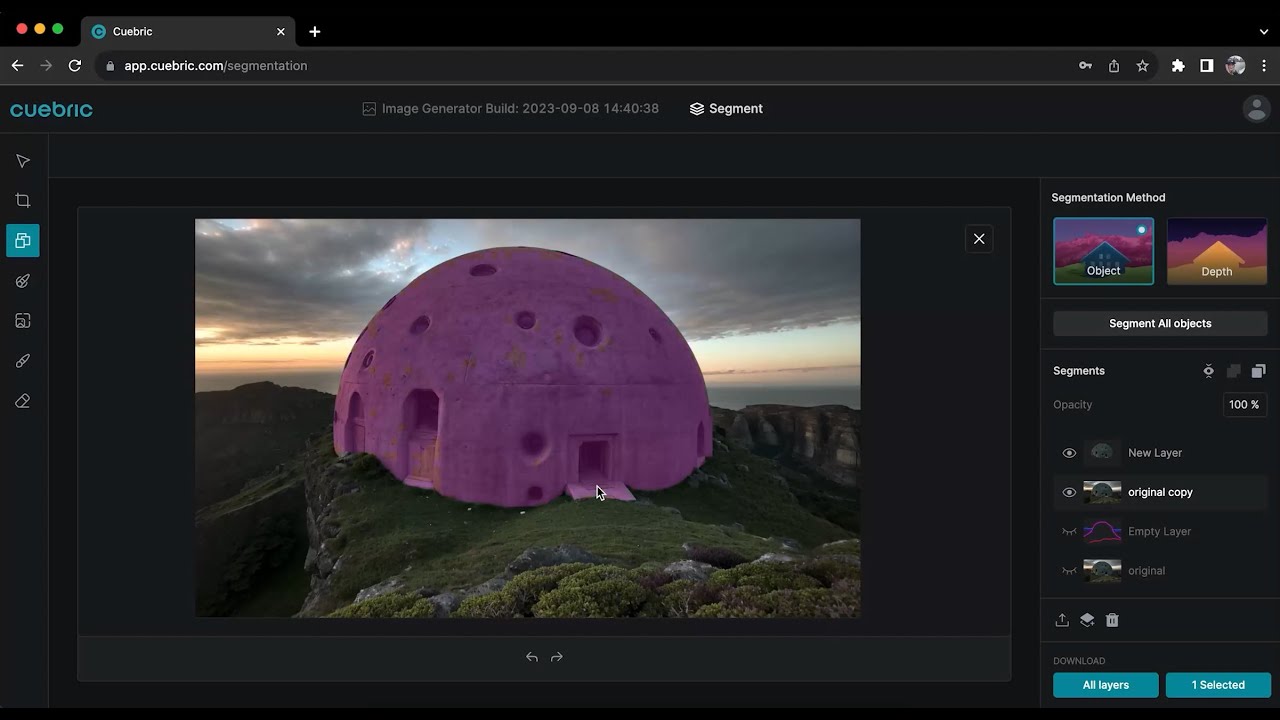Hide the New Layer segment
The width and height of the screenshot is (1280, 720).
(x=1069, y=452)
